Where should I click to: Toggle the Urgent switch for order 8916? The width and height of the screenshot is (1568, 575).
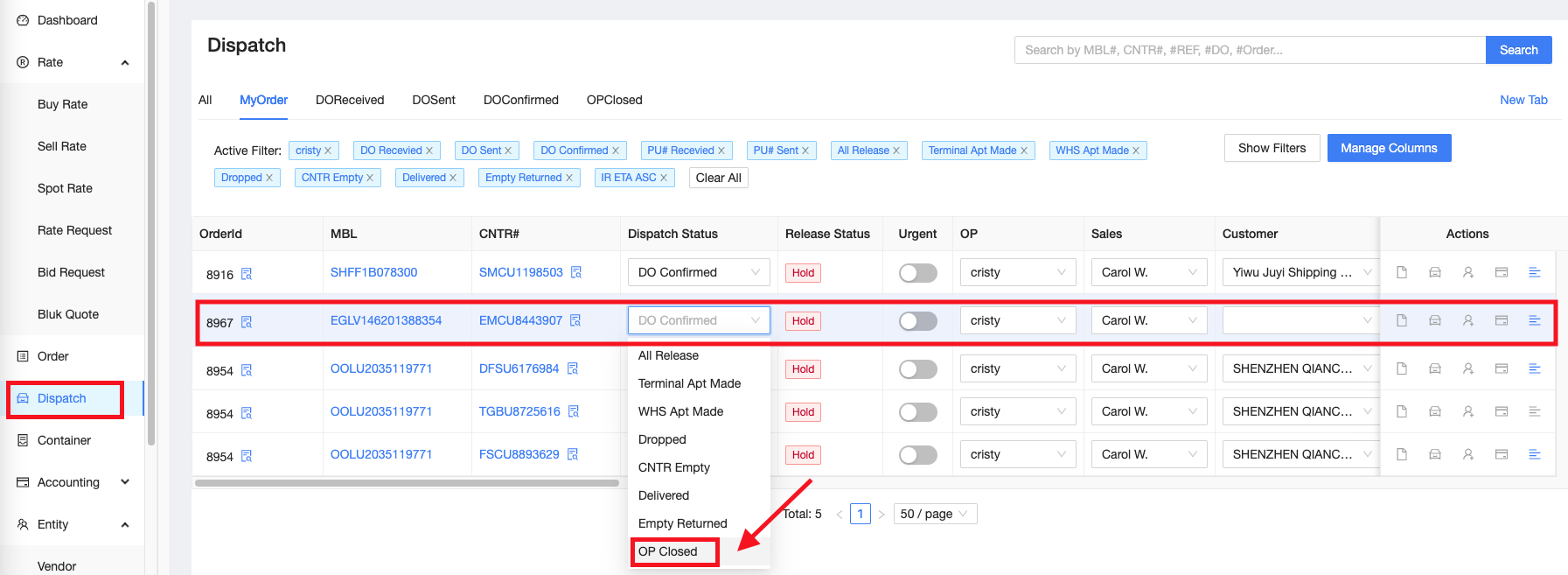[x=917, y=273]
